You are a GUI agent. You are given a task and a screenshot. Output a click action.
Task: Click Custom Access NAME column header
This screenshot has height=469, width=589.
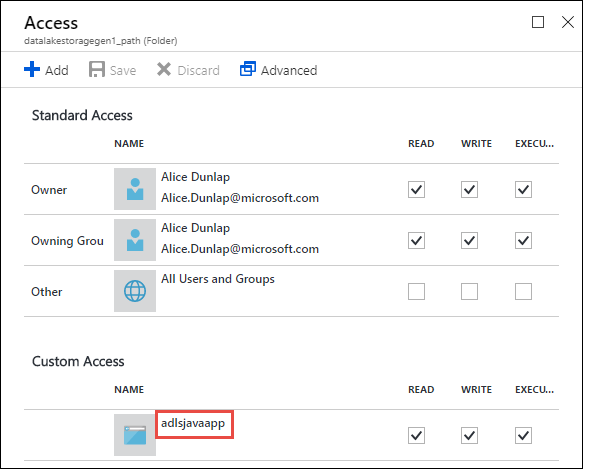129,390
